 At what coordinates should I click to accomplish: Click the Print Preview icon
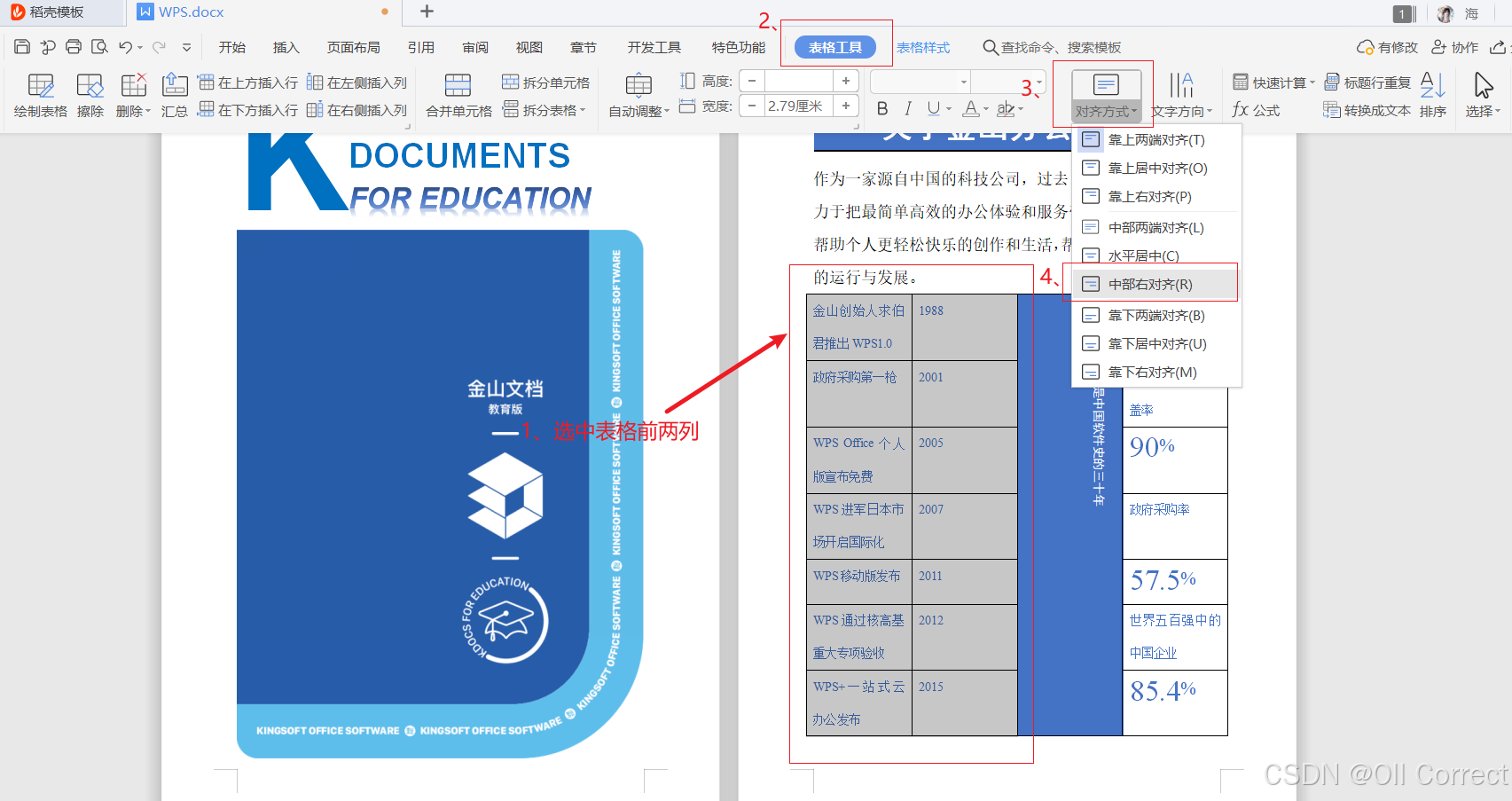(x=99, y=47)
